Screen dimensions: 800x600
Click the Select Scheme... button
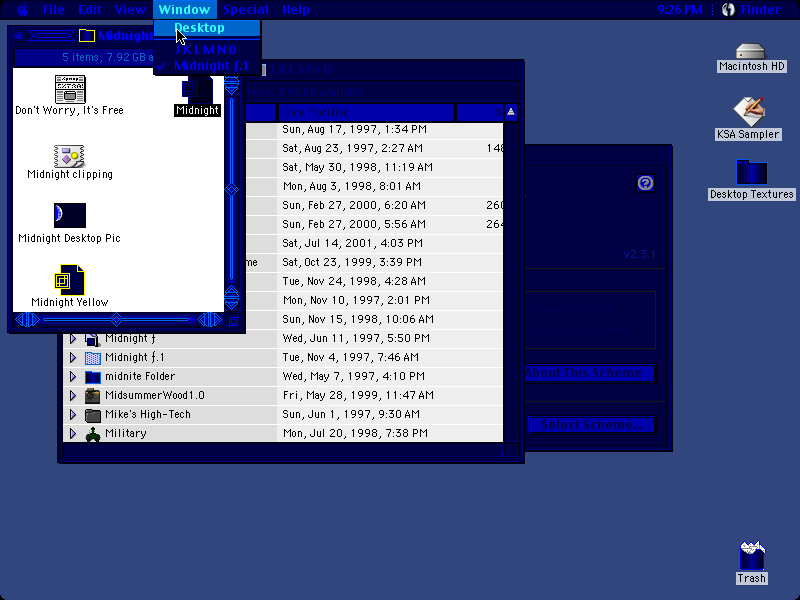click(x=591, y=425)
